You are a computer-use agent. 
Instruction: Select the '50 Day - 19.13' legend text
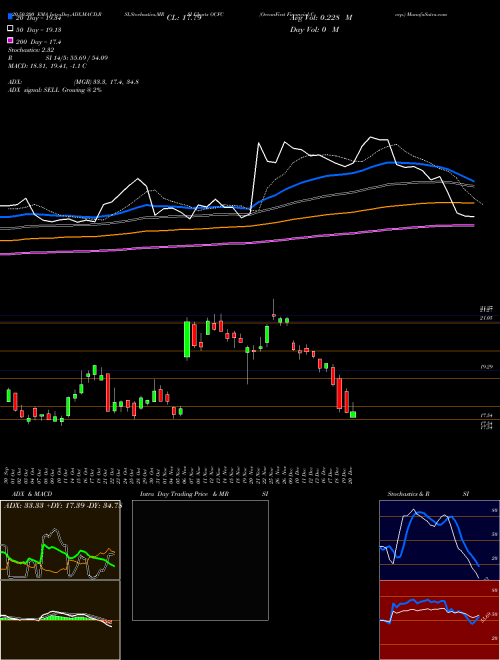click(38, 30)
